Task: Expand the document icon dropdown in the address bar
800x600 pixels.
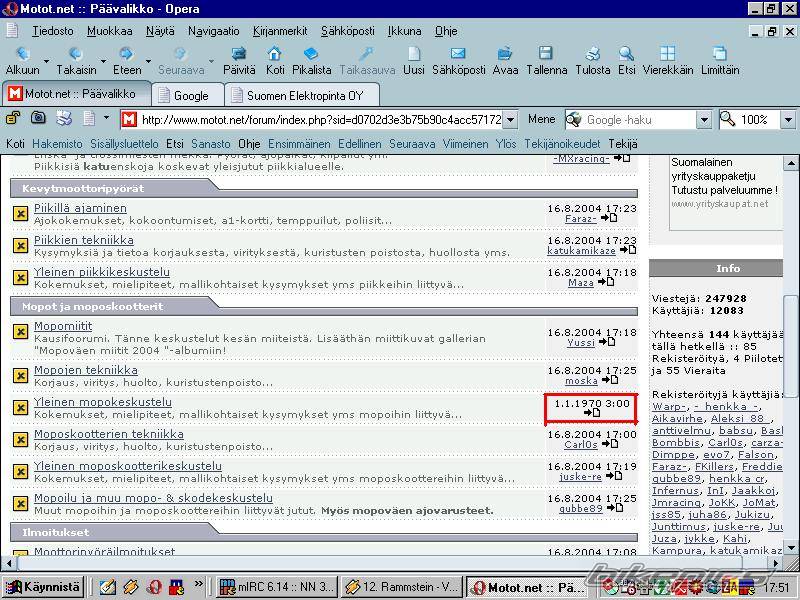Action: tap(106, 118)
